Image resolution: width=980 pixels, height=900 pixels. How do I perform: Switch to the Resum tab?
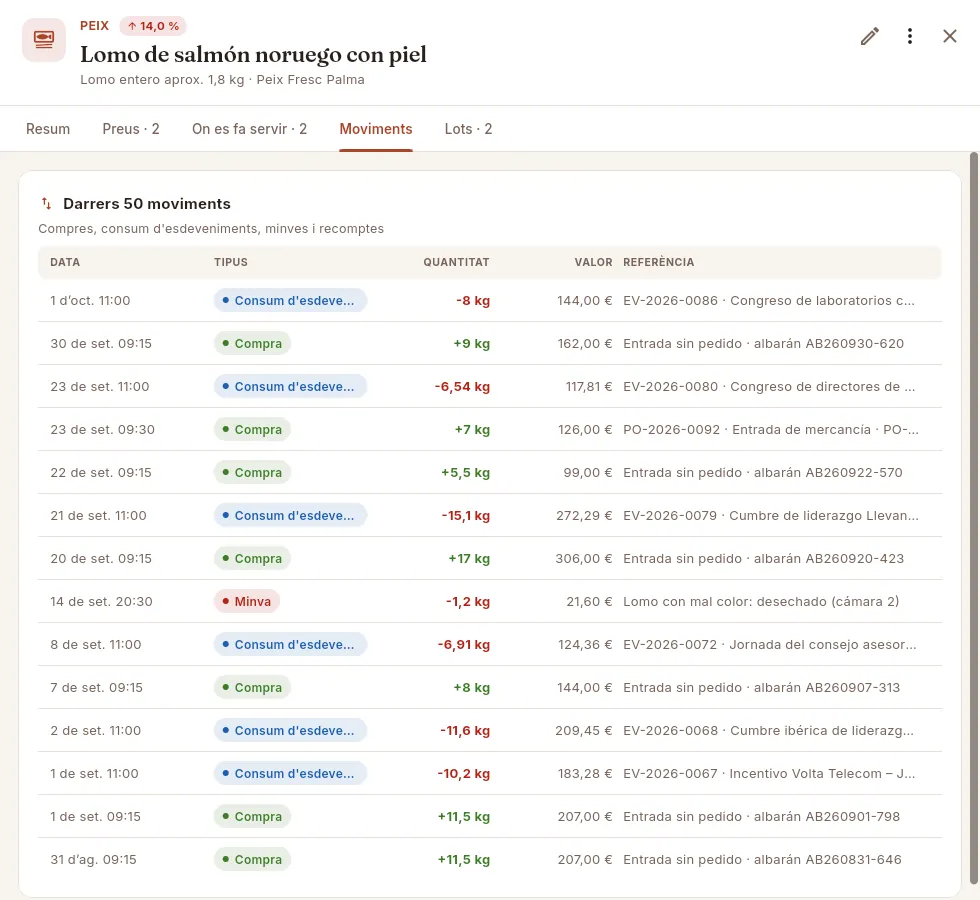pos(48,129)
